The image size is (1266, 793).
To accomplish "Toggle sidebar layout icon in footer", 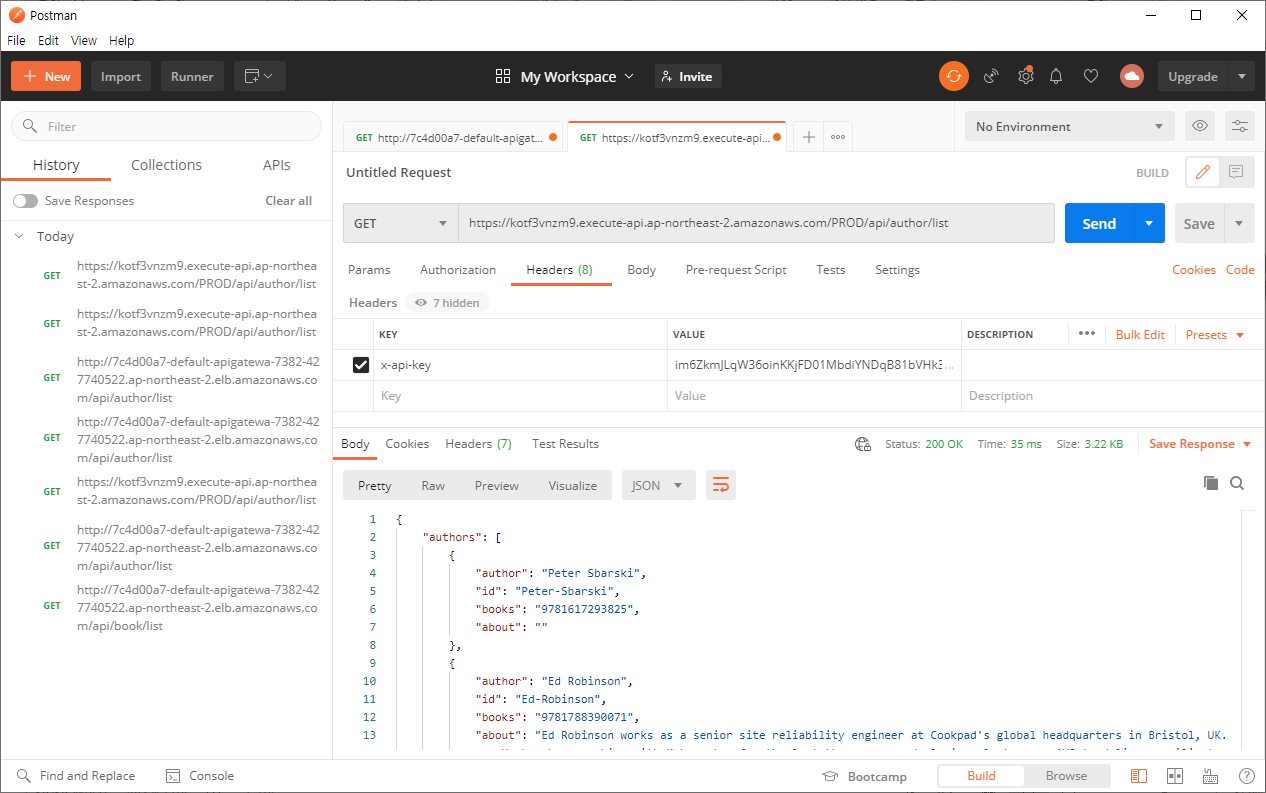I will pyautogui.click(x=1138, y=776).
